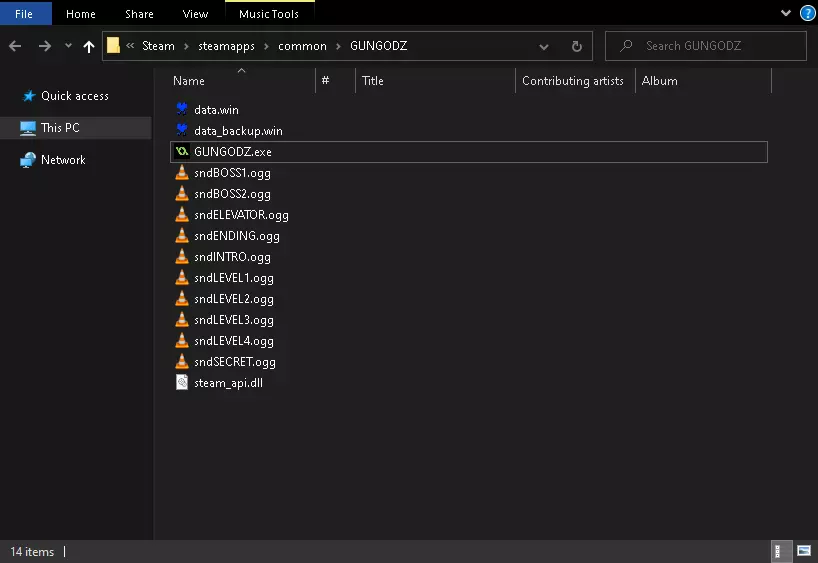Go up one folder level
Screen dimensions: 818x563
coord(89,46)
